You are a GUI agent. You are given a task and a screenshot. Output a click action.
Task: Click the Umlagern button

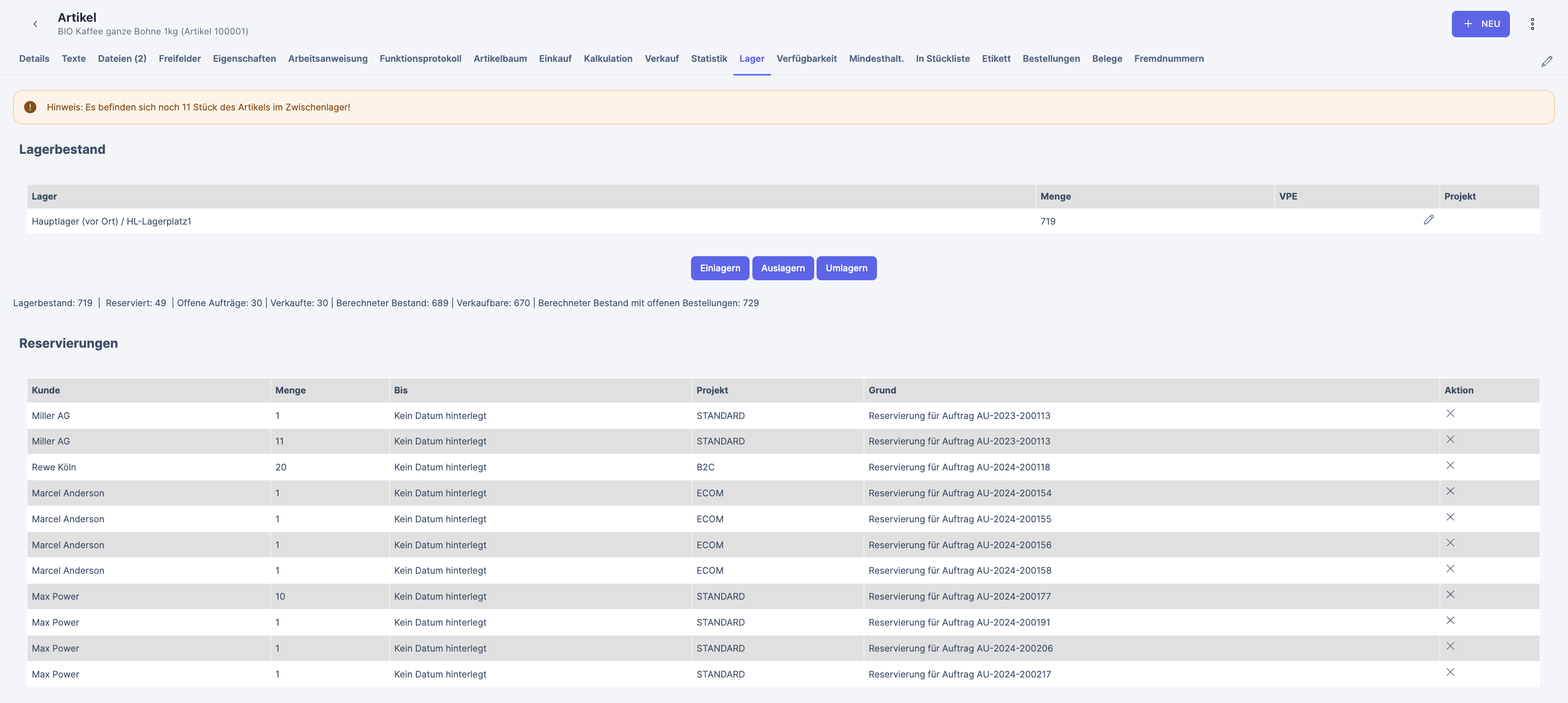(845, 268)
